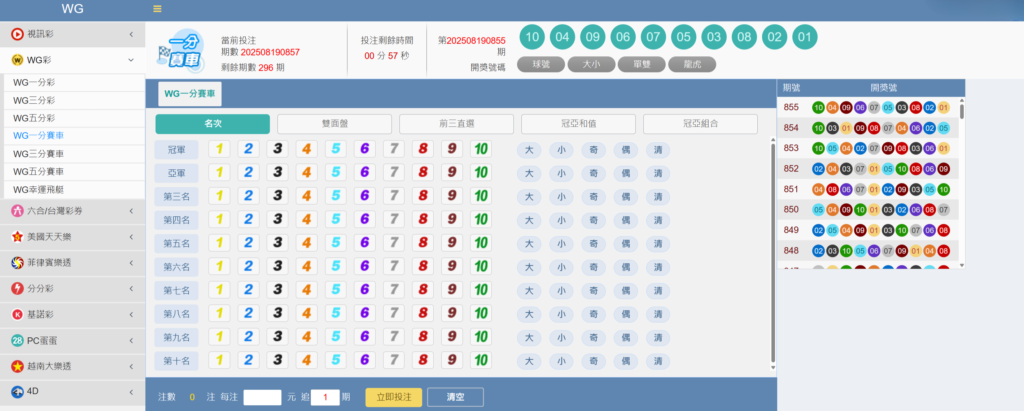Collapse the WG彩 sidebar section
Screen dimensions: 1024x411
[x=131, y=60]
